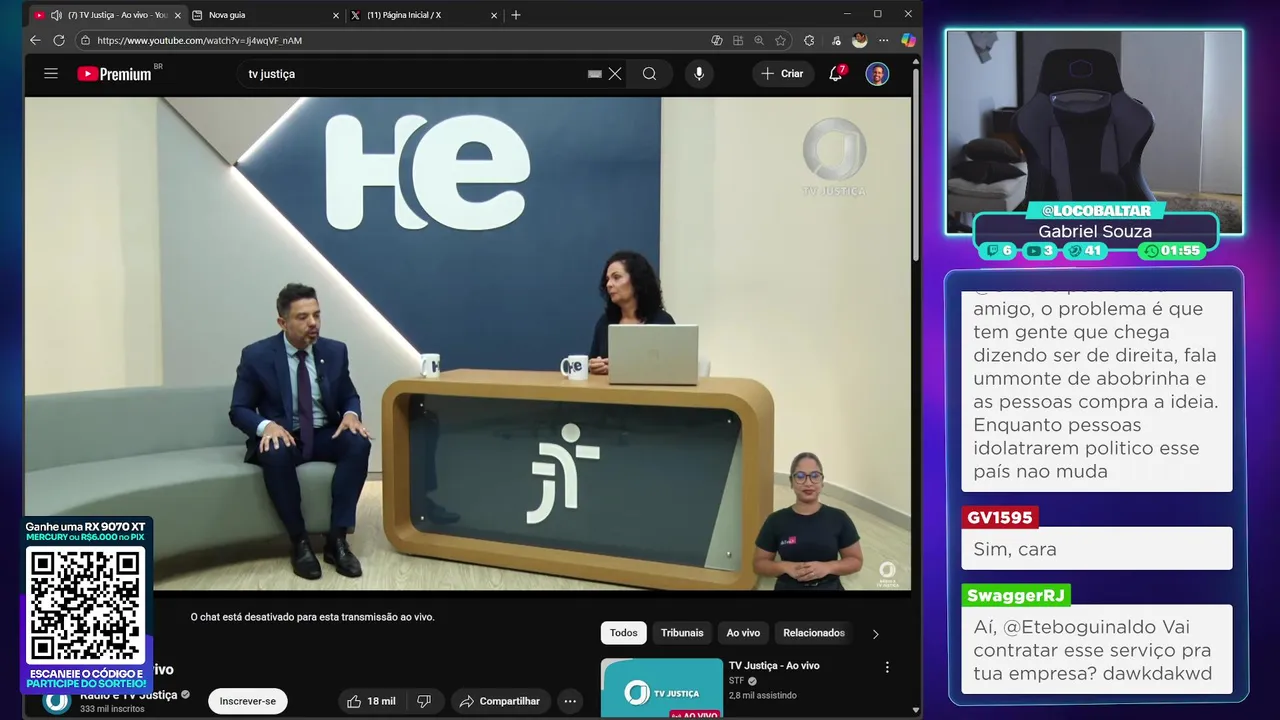Click SwaggerRJ username in chat overlay
Image resolution: width=1280 pixels, height=720 pixels.
[1016, 595]
